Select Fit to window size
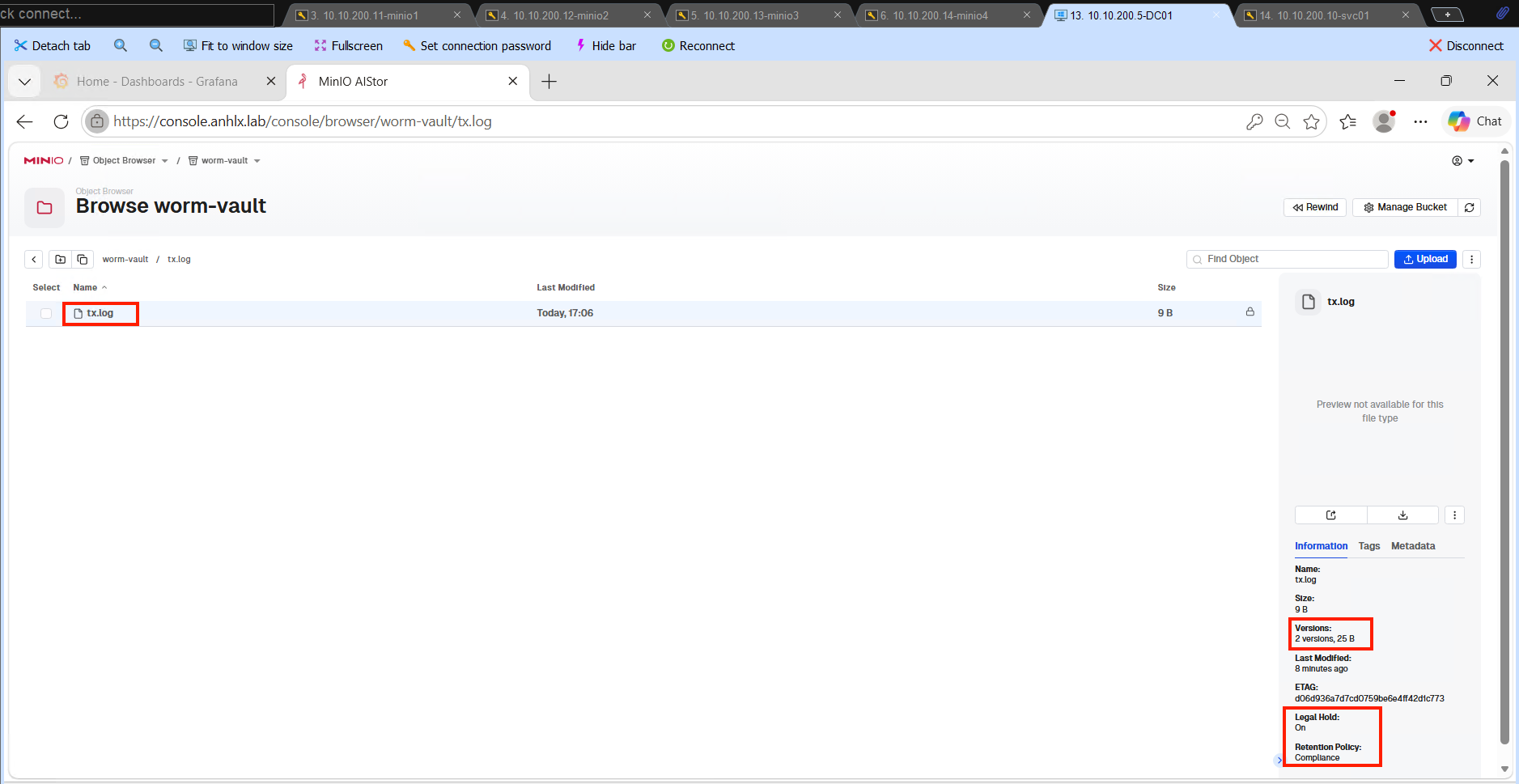The height and width of the screenshot is (784, 1519). point(238,46)
